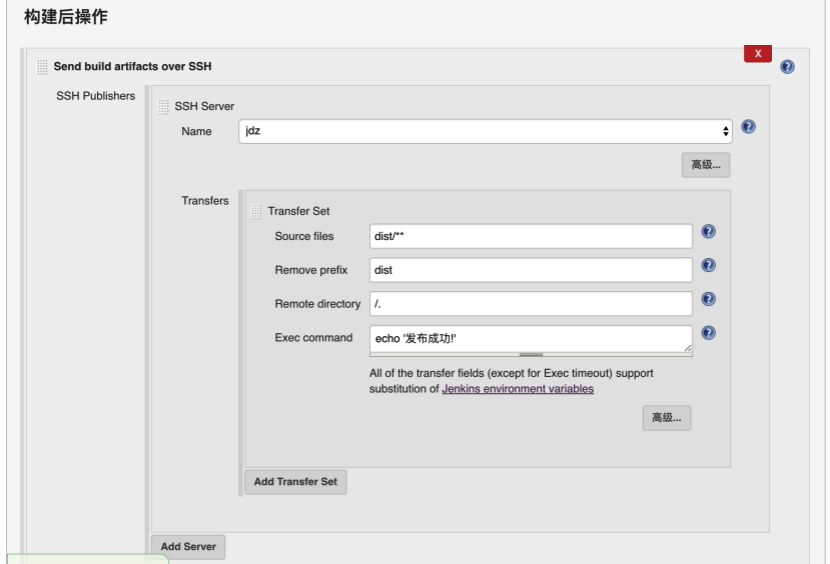Expand Transfer Set advanced options (高级...)
The image size is (830, 564).
tap(666, 418)
